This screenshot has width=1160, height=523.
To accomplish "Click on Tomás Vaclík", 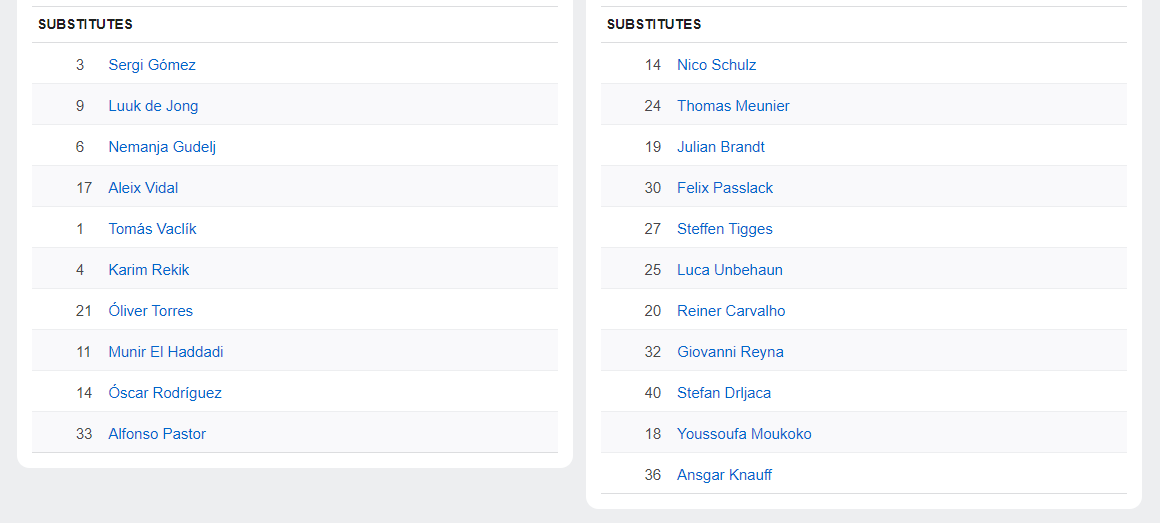I will (152, 229).
